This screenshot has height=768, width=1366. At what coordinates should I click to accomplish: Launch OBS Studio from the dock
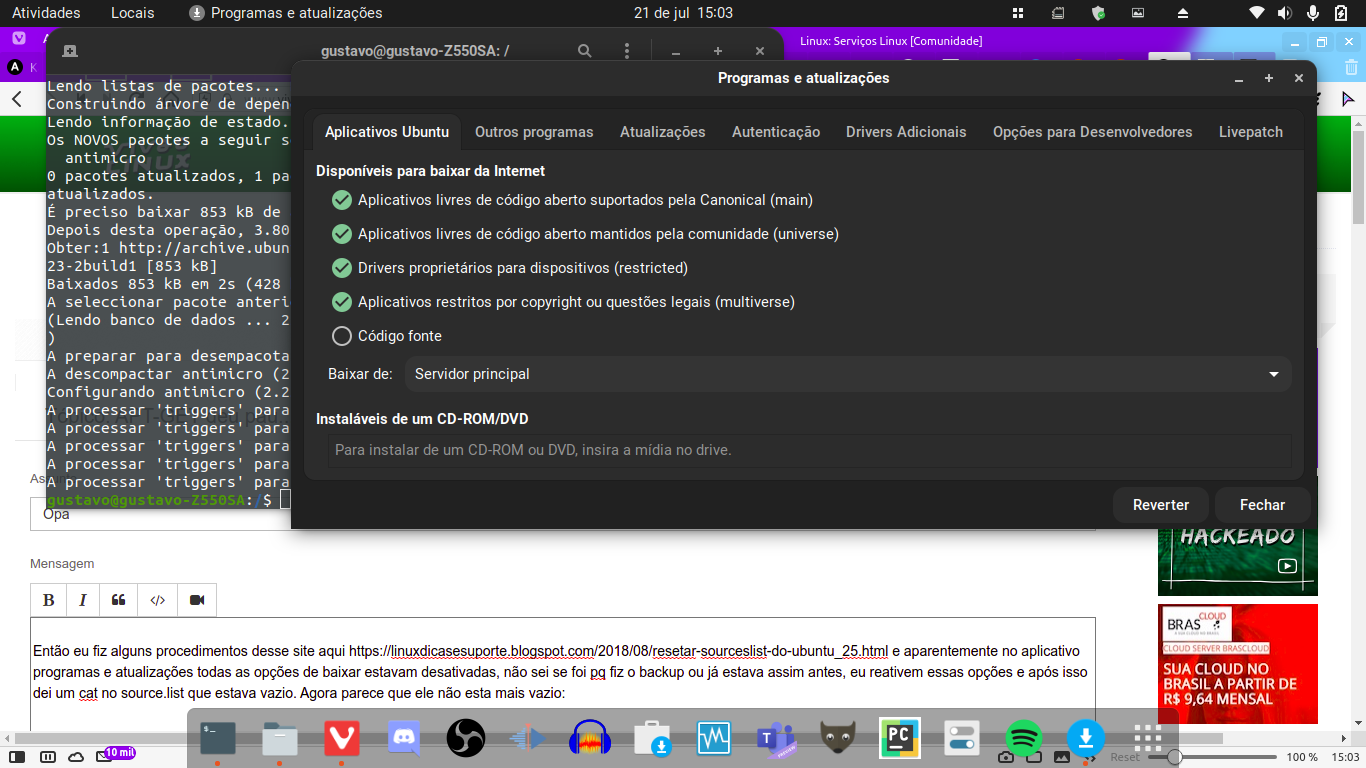465,739
